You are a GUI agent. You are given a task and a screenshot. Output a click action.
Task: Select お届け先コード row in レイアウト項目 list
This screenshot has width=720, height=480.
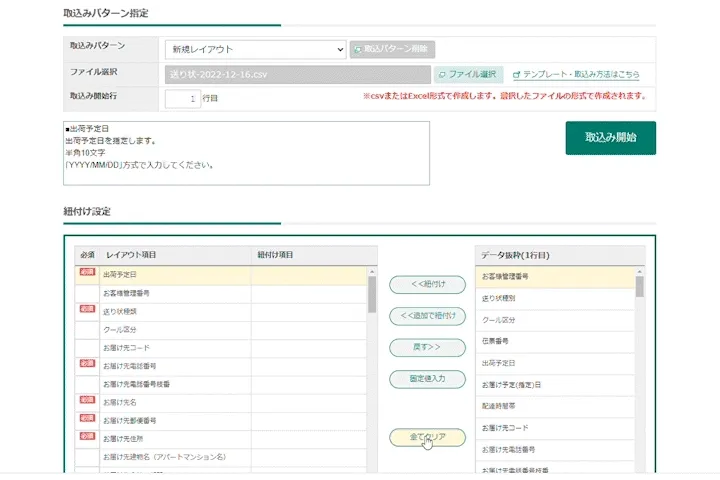tap(221, 348)
